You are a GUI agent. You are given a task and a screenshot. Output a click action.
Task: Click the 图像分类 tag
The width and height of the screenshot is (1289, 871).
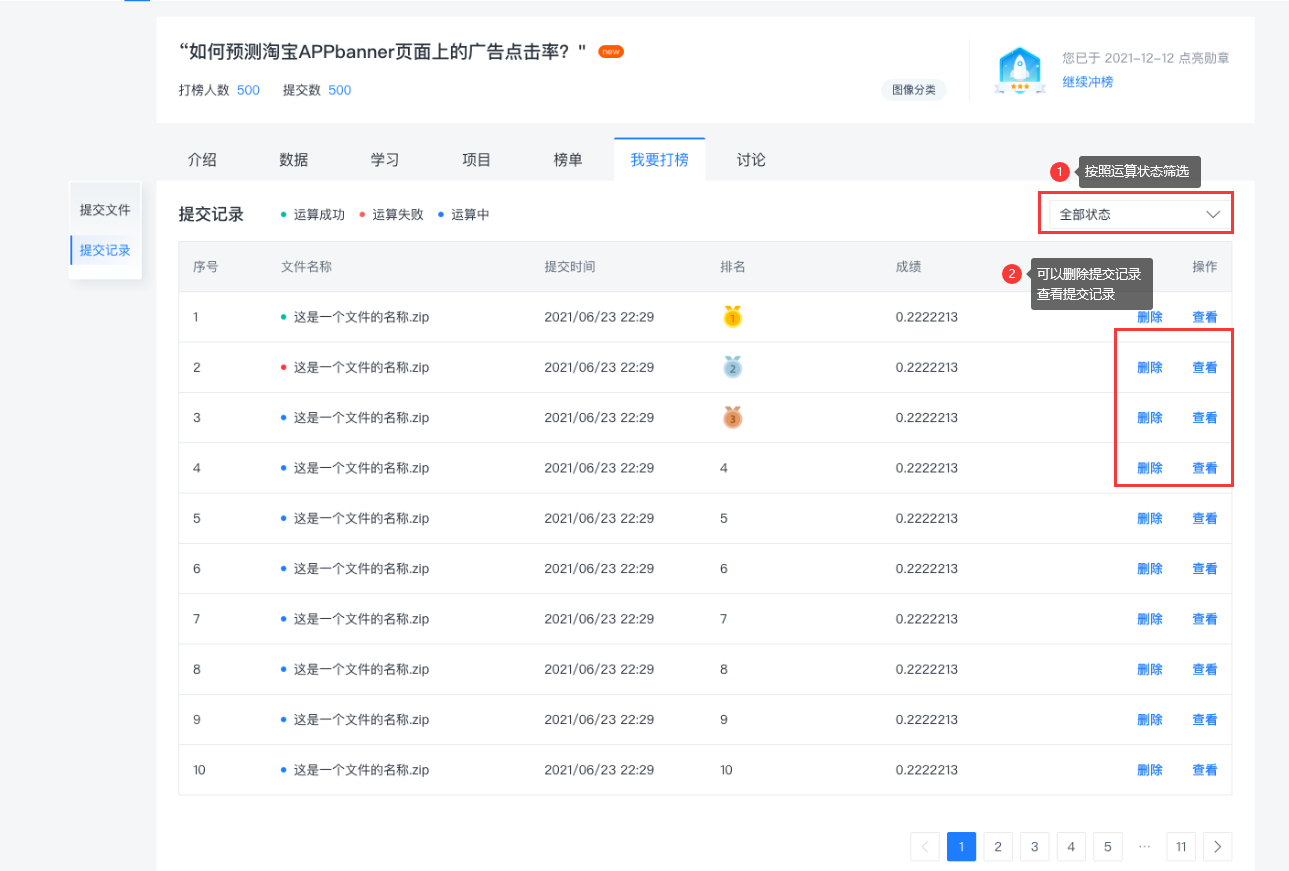click(x=914, y=90)
